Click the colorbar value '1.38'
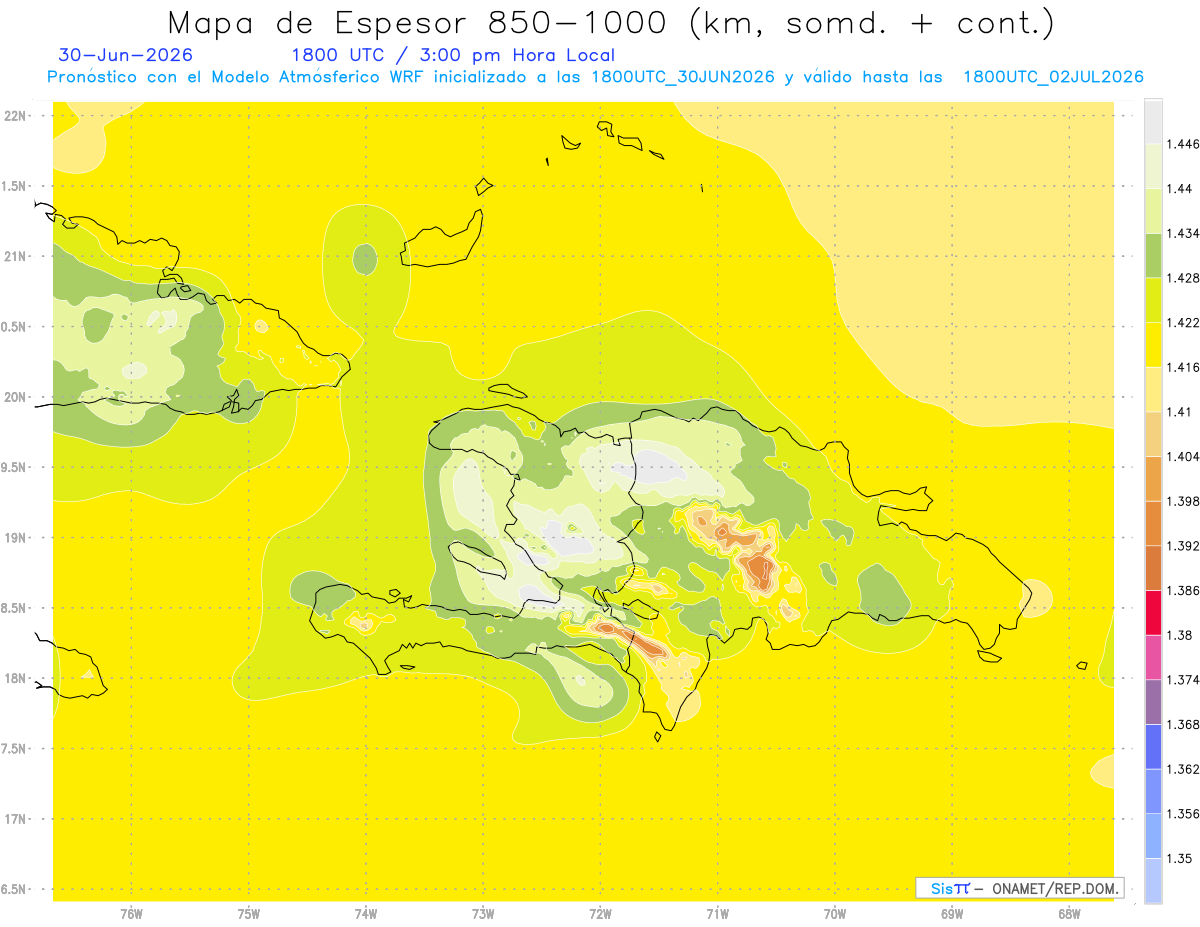The height and width of the screenshot is (927, 1200). pos(1181,636)
